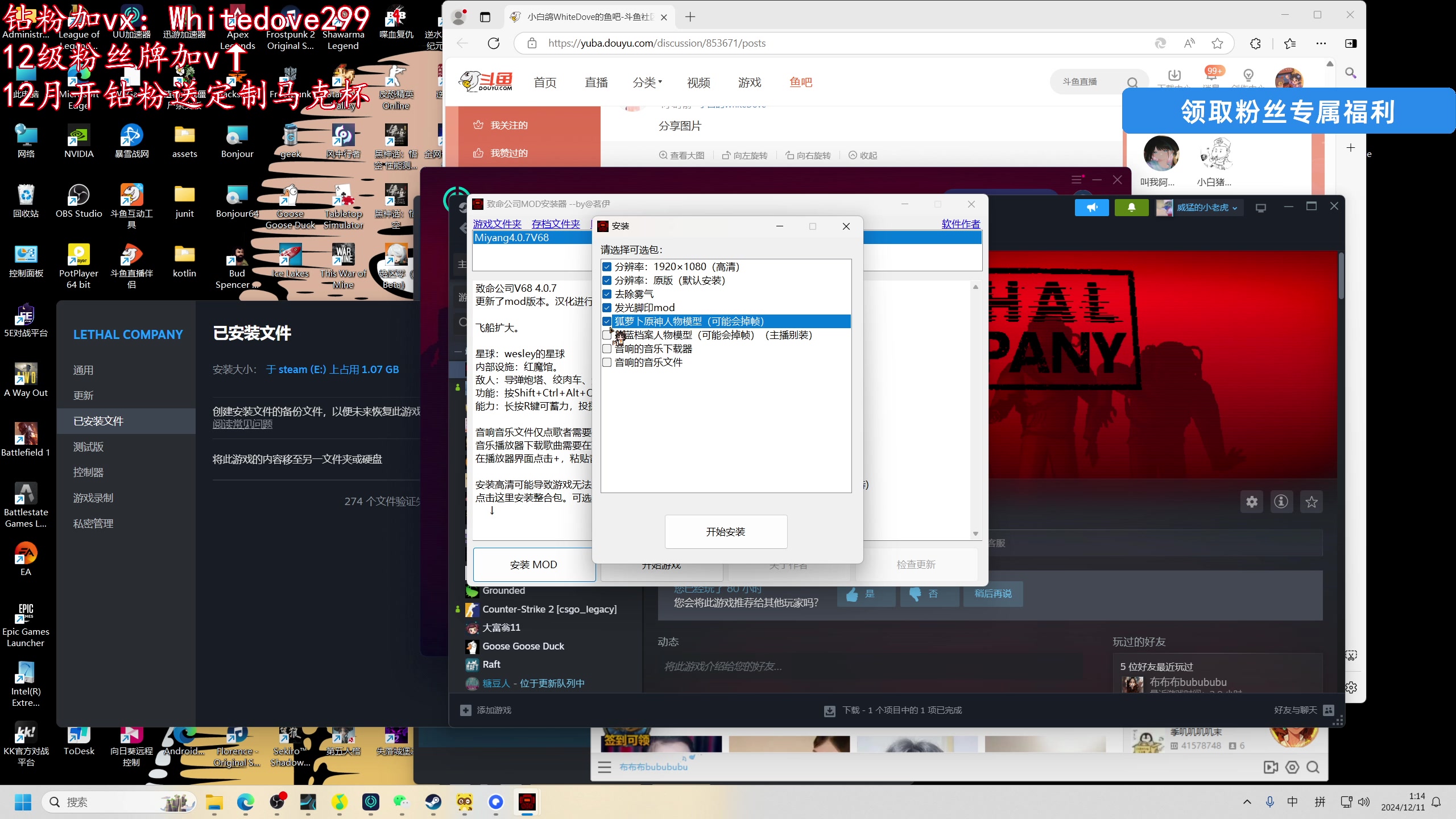The width and height of the screenshot is (1456, 819).
Task: Toggle the 1920×1080 high-resolution option
Action: tap(607, 267)
